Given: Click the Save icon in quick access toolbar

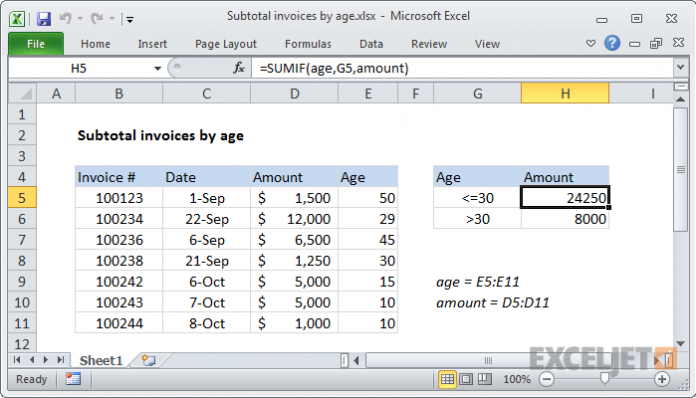Looking at the screenshot, I should (x=44, y=19).
